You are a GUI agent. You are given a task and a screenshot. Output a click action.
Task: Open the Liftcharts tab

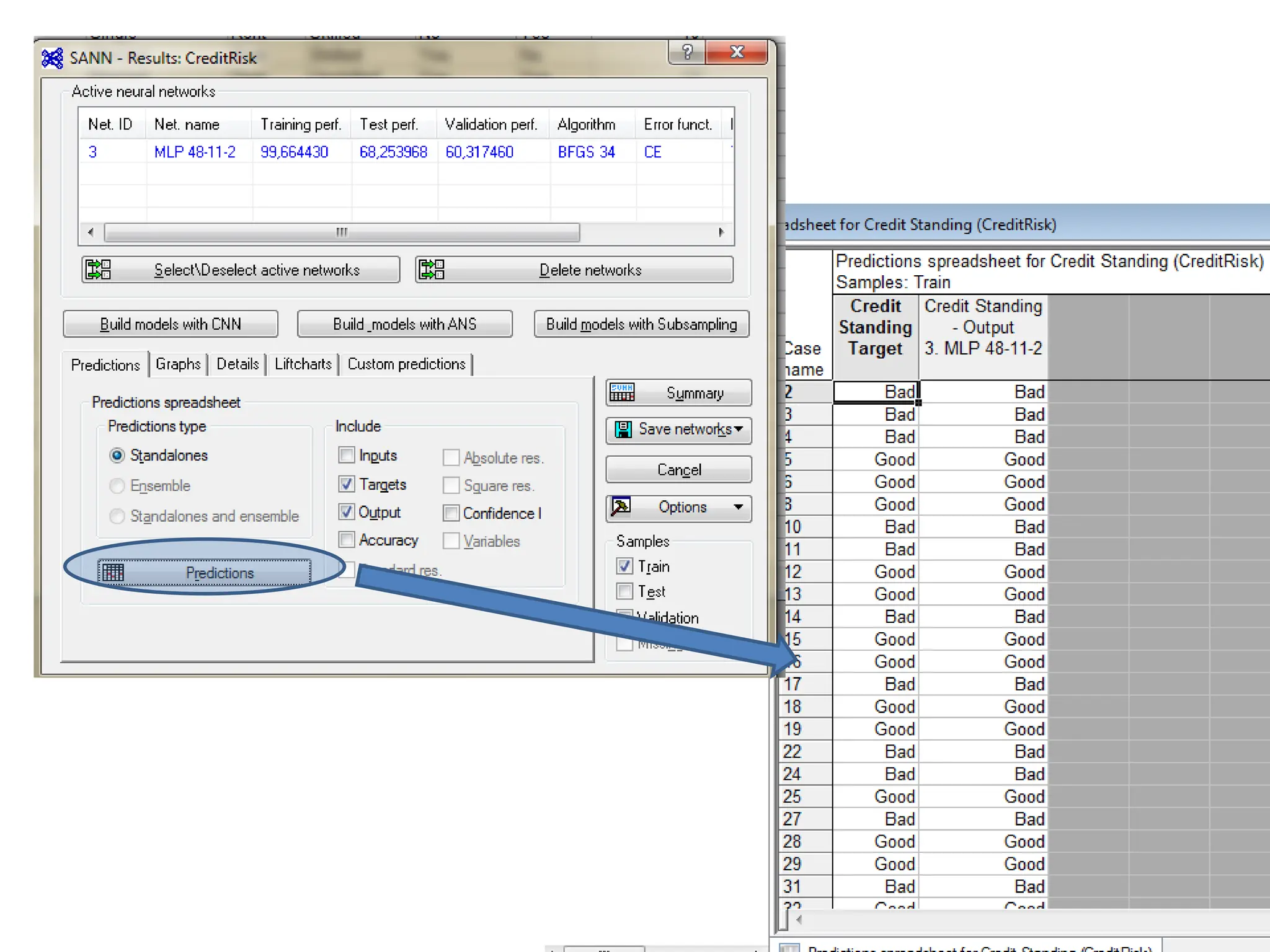coord(303,364)
